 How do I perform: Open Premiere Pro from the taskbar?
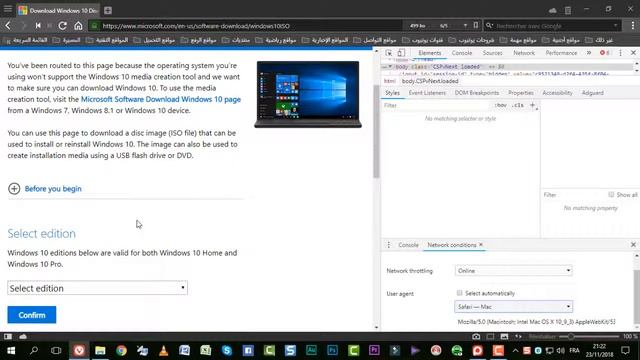coord(374,350)
